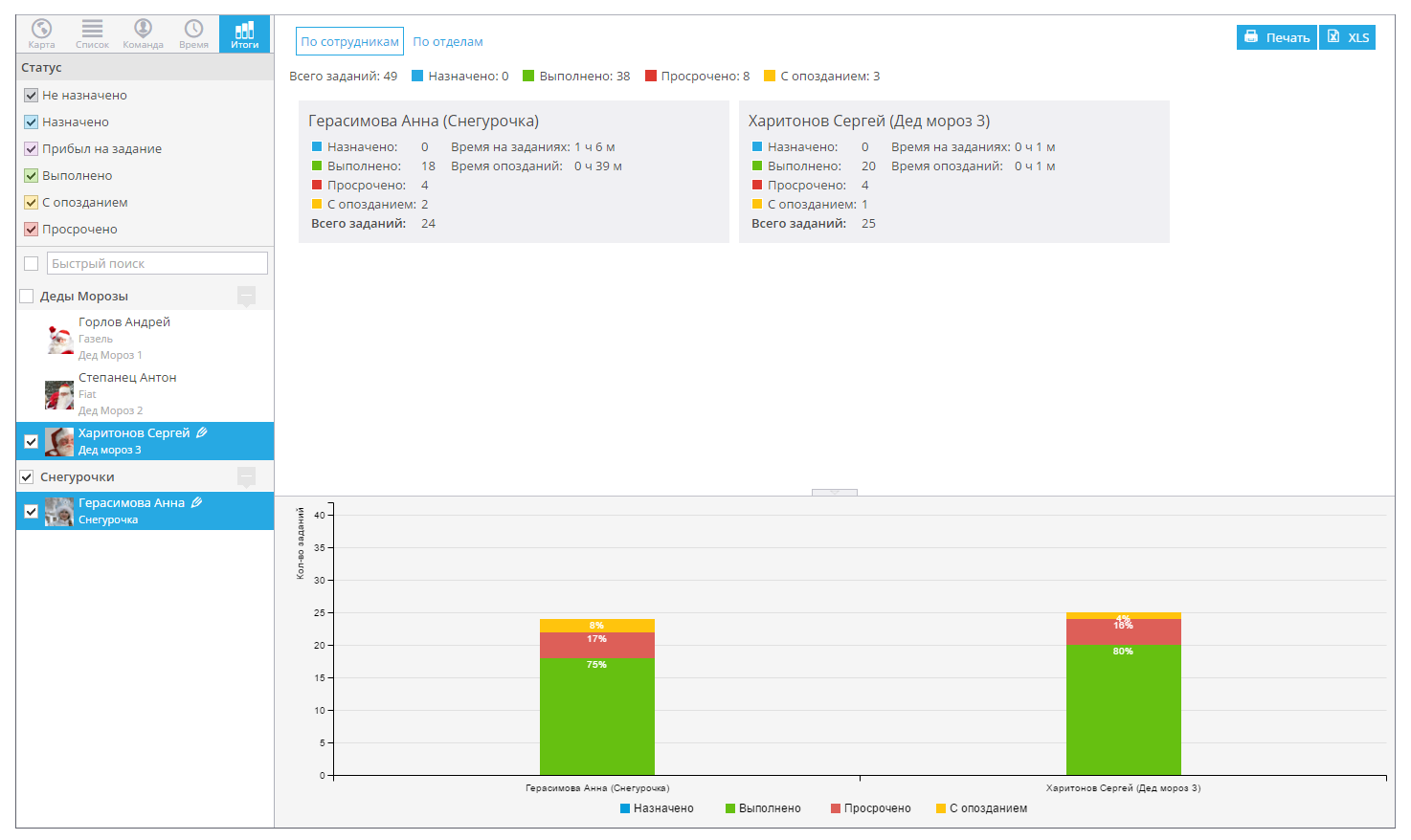This screenshot has height=840, width=1411.
Task: Focus the Быстрый поиск search field
Action: tap(157, 263)
